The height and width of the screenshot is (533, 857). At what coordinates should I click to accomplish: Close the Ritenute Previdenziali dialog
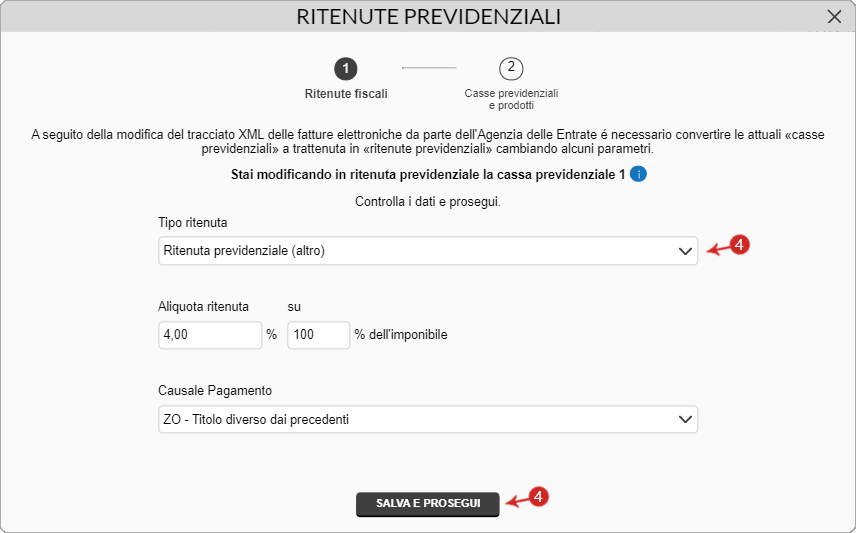(x=834, y=17)
